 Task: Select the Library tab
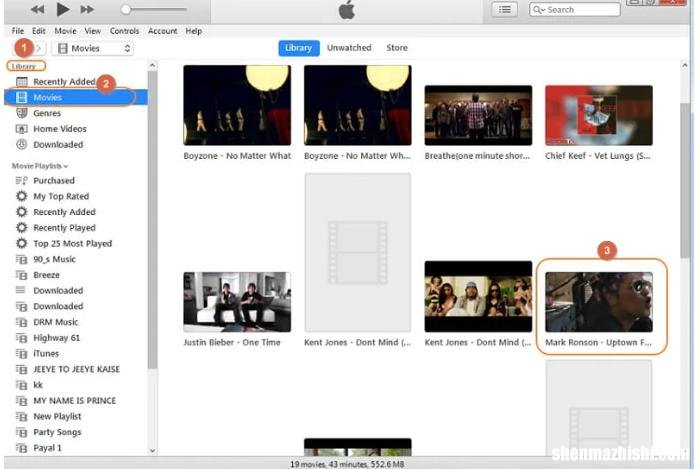click(299, 48)
